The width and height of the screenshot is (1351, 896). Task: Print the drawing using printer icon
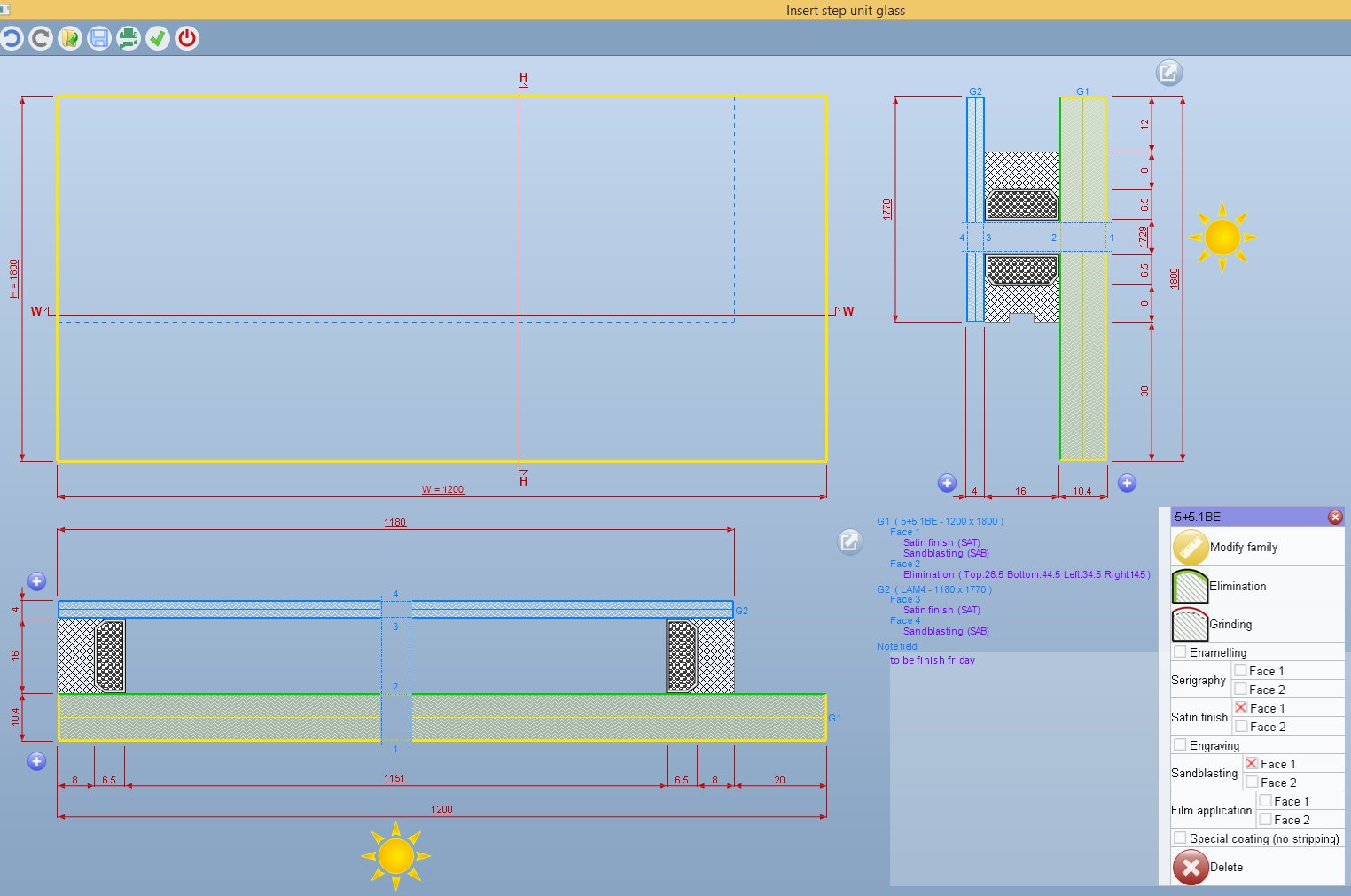(129, 38)
